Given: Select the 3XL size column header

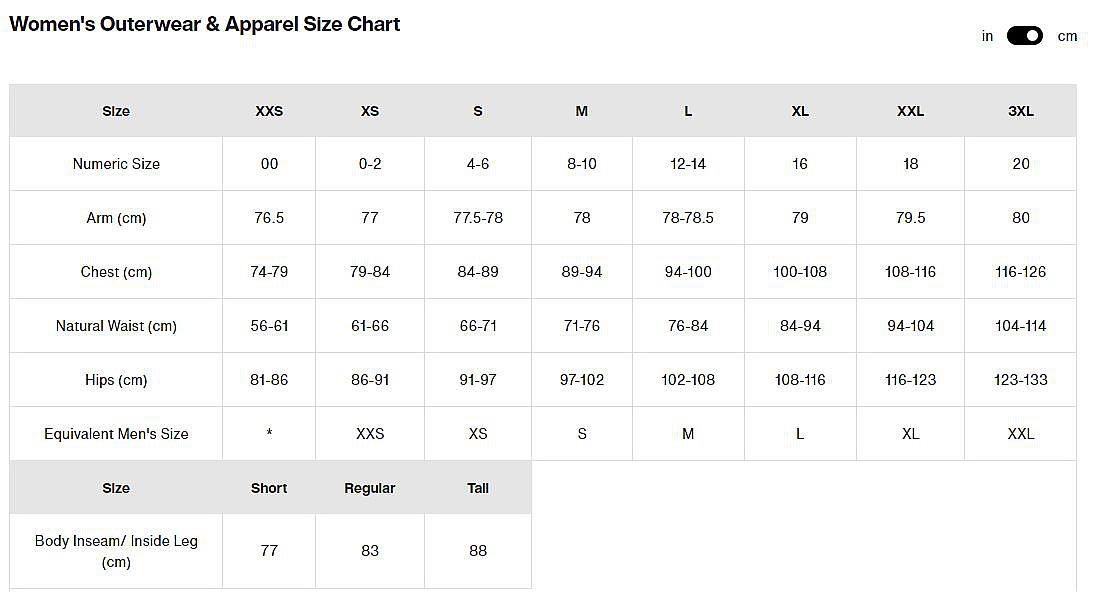Looking at the screenshot, I should pos(1020,111).
